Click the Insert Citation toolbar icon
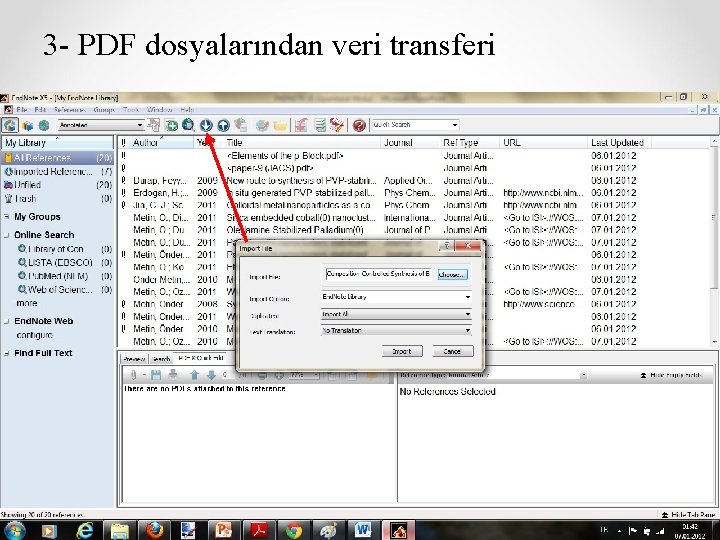The height and width of the screenshot is (540, 720). pos(301,125)
